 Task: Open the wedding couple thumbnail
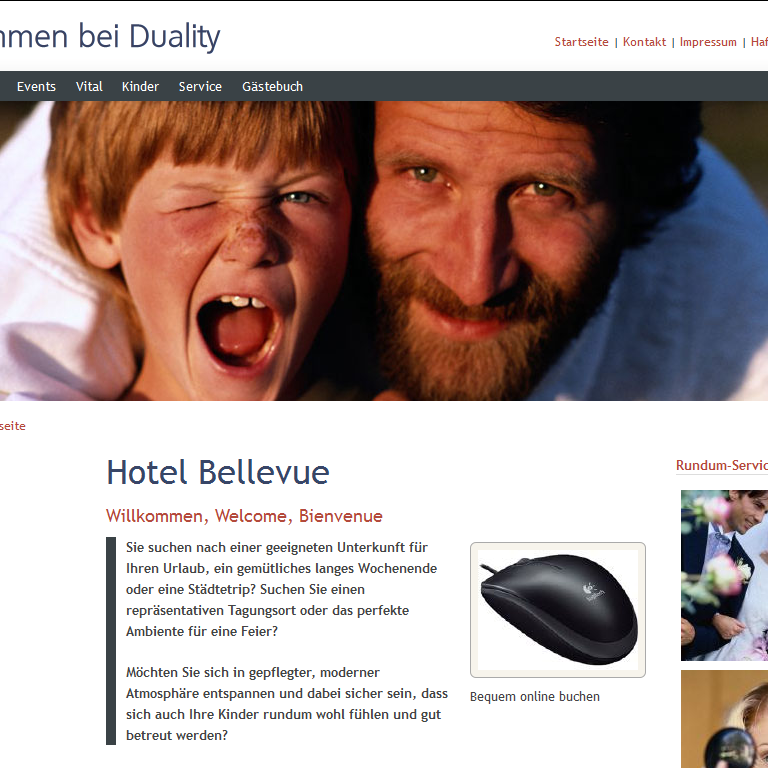pos(724,575)
